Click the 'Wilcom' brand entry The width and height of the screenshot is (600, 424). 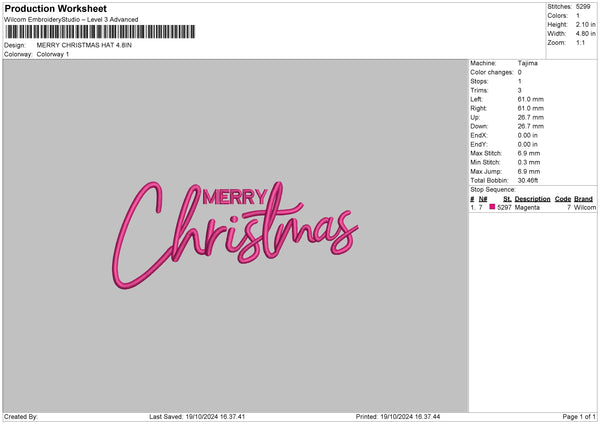(x=585, y=207)
